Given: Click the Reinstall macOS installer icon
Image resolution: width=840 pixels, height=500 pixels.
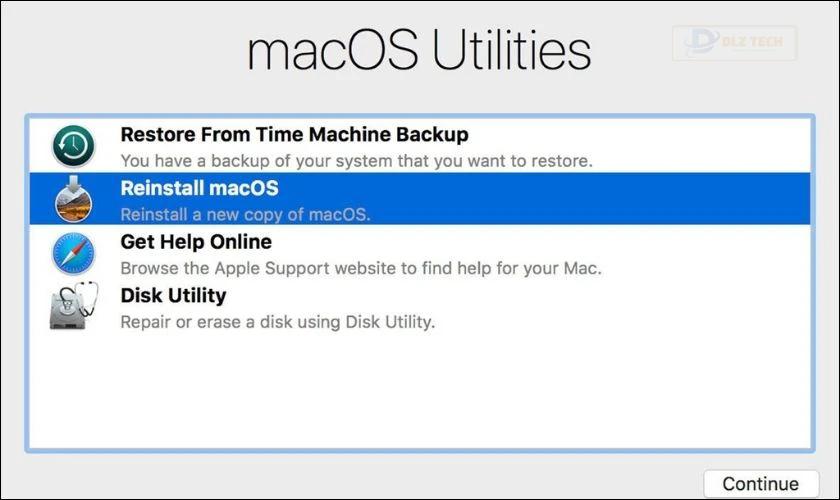Looking at the screenshot, I should (x=74, y=199).
